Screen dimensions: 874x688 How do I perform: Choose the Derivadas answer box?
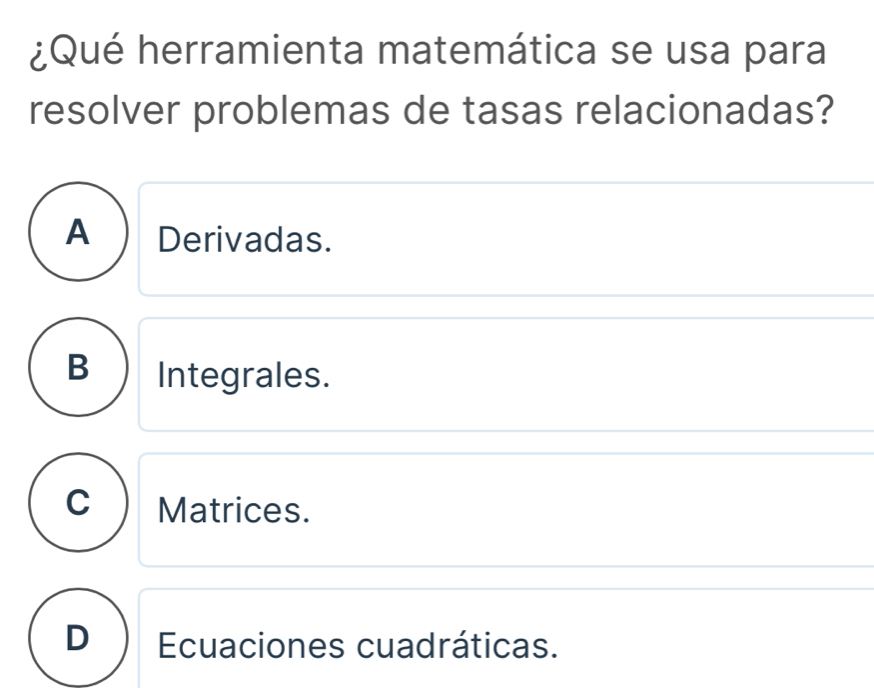(505, 239)
